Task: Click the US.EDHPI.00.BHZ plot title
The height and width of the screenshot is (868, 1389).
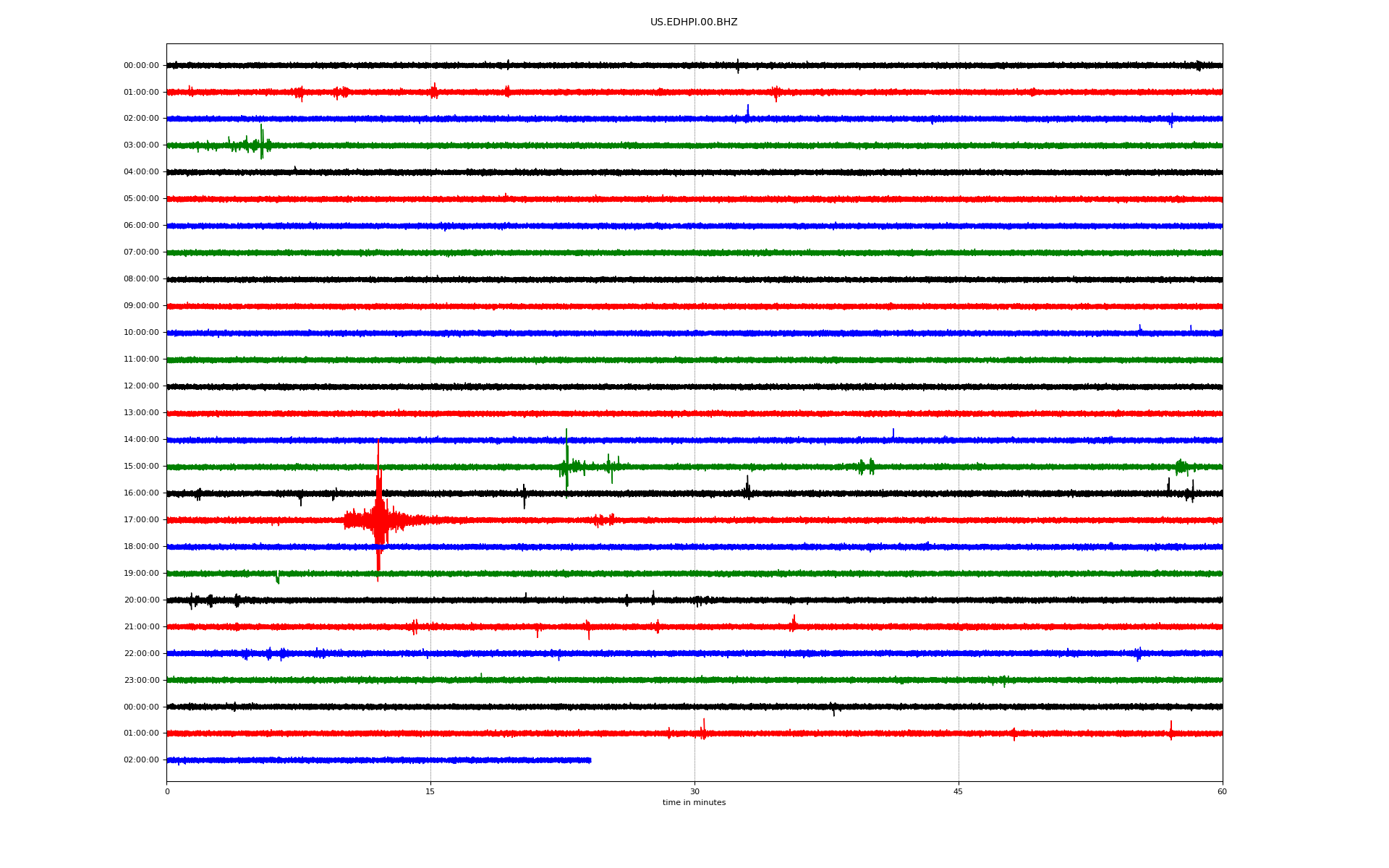Action: (x=693, y=22)
